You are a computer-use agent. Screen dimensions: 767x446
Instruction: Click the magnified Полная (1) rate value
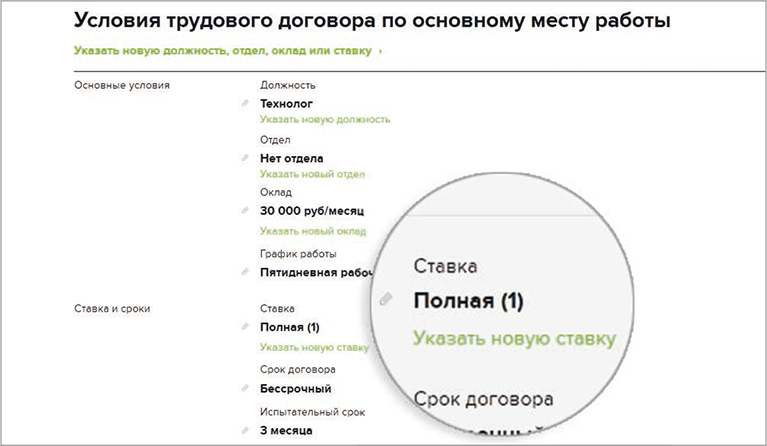coord(469,301)
